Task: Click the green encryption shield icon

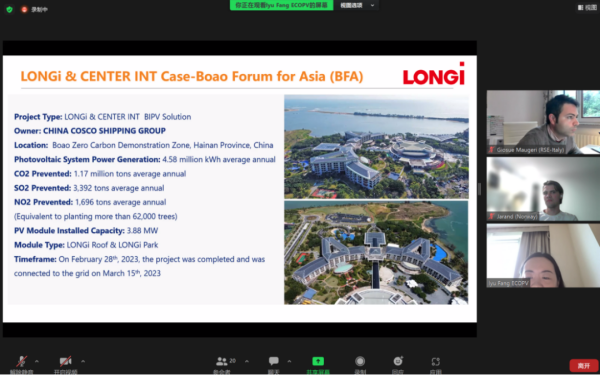Action: pyautogui.click(x=10, y=10)
